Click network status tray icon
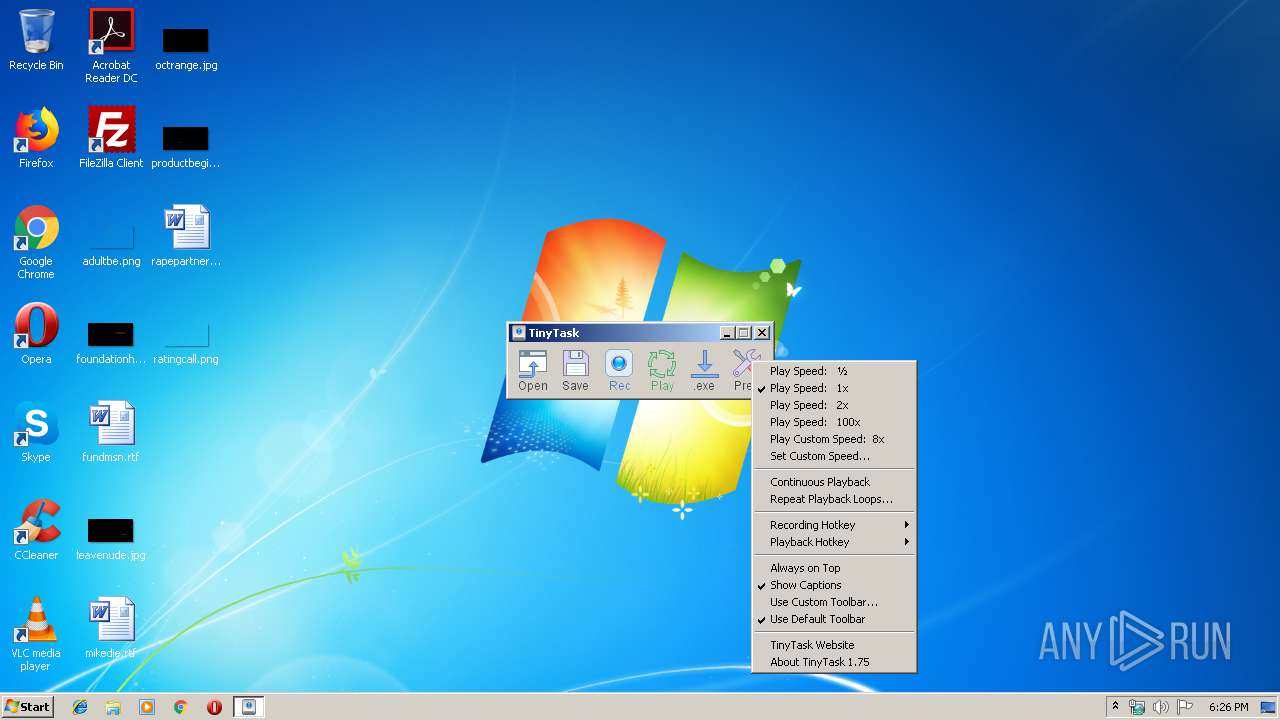The image size is (1280, 720). [1137, 707]
